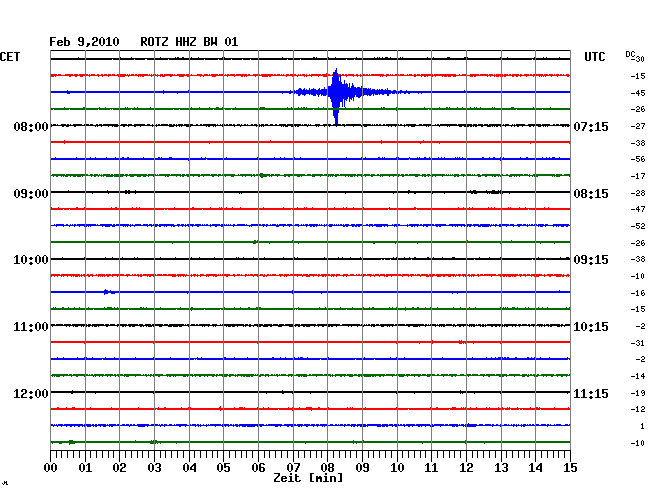Click minute tick label '05' on time axis
Image resolution: width=650 pixels, height=494 pixels.
pos(223,467)
